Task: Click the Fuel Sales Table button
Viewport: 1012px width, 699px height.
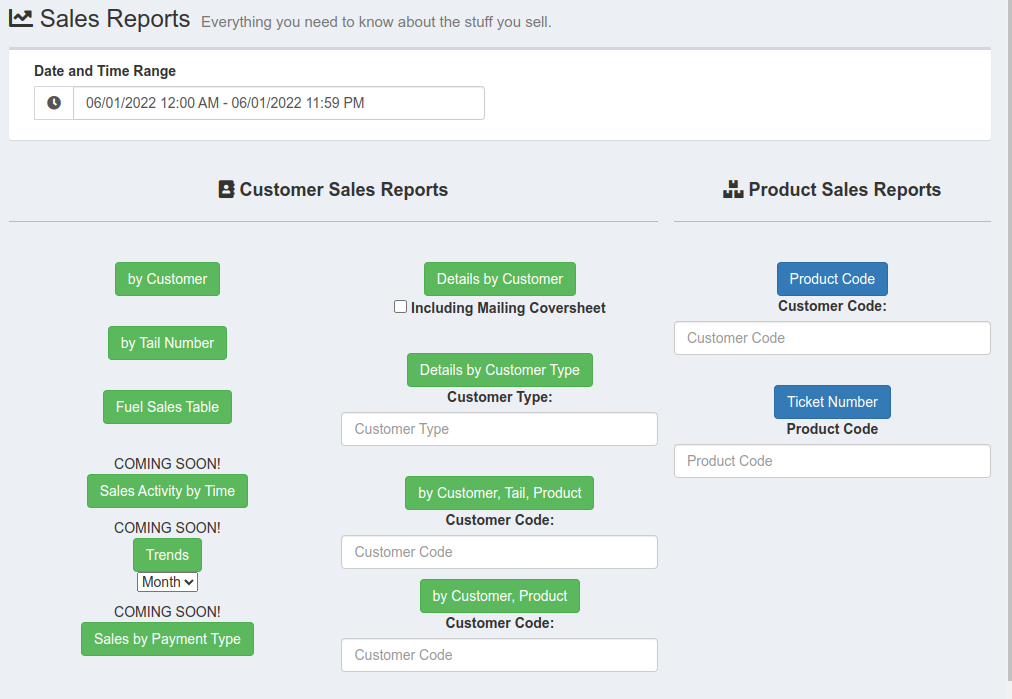Action: [167, 407]
